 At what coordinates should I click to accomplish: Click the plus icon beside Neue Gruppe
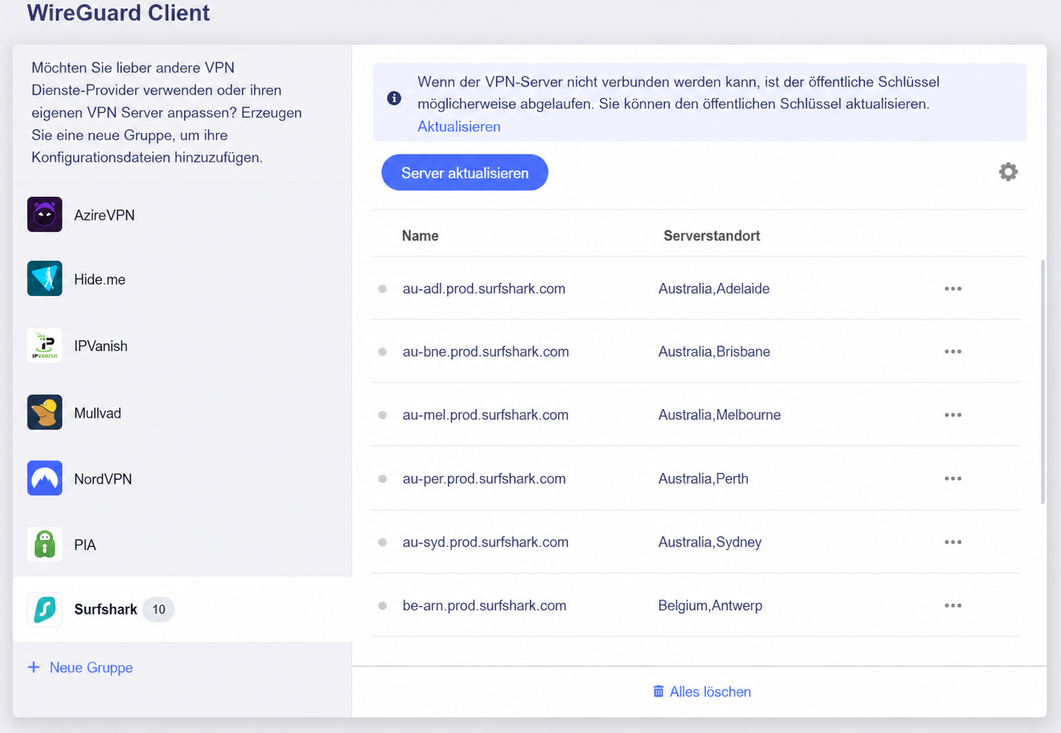34,667
